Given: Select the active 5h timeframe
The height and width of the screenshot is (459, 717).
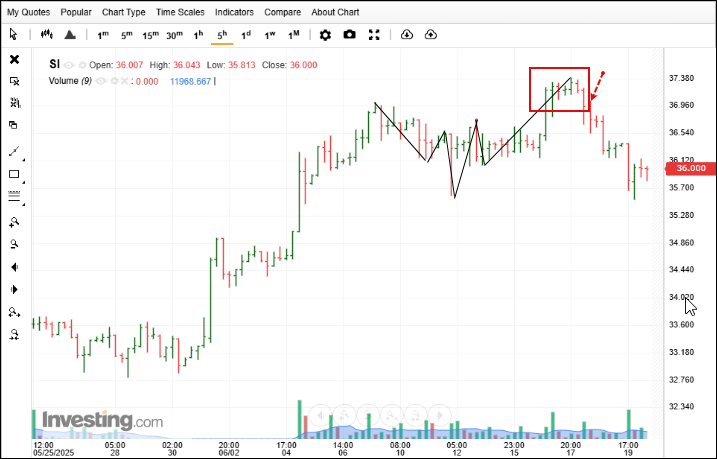Looking at the screenshot, I should point(222,35).
